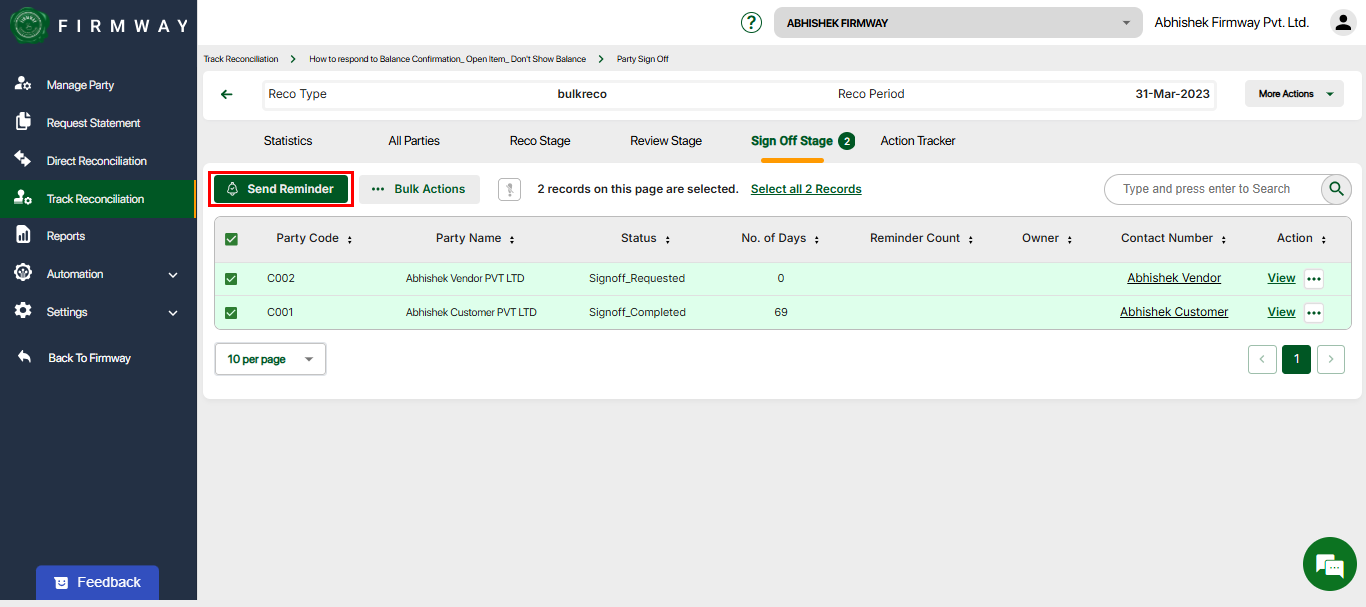Open three-dot menu for row C002
Screen dimensions: 1366x607
tap(1313, 279)
